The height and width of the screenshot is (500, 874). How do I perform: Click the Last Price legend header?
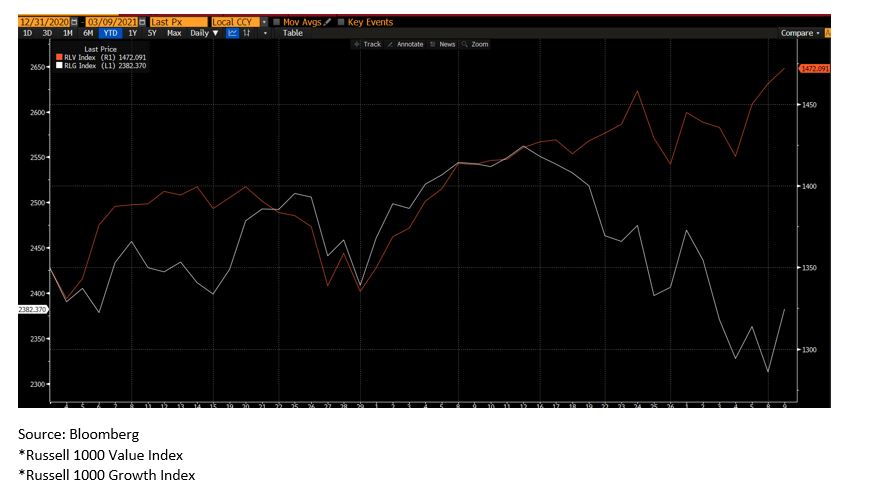click(100, 49)
